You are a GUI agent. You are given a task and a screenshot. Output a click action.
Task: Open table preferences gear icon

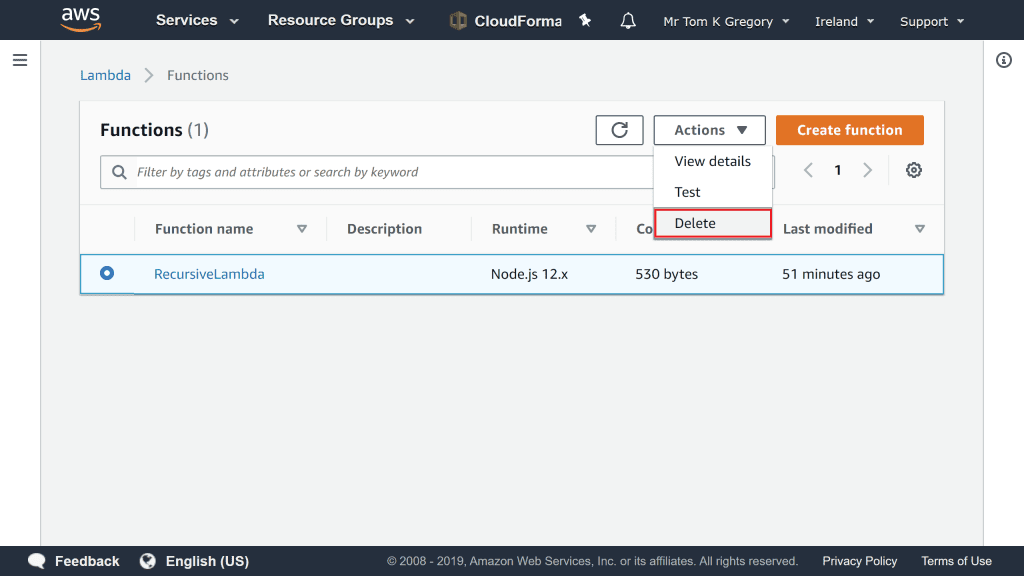point(913,171)
